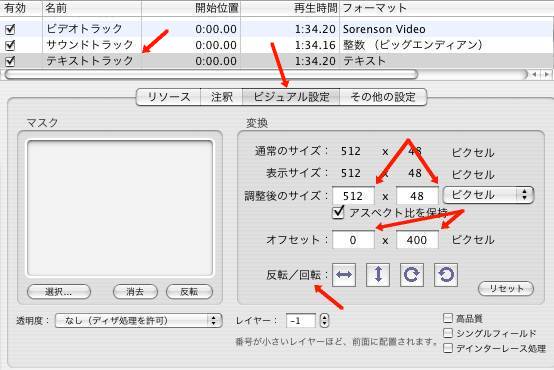Rotate the track counterclockwise

446,275
